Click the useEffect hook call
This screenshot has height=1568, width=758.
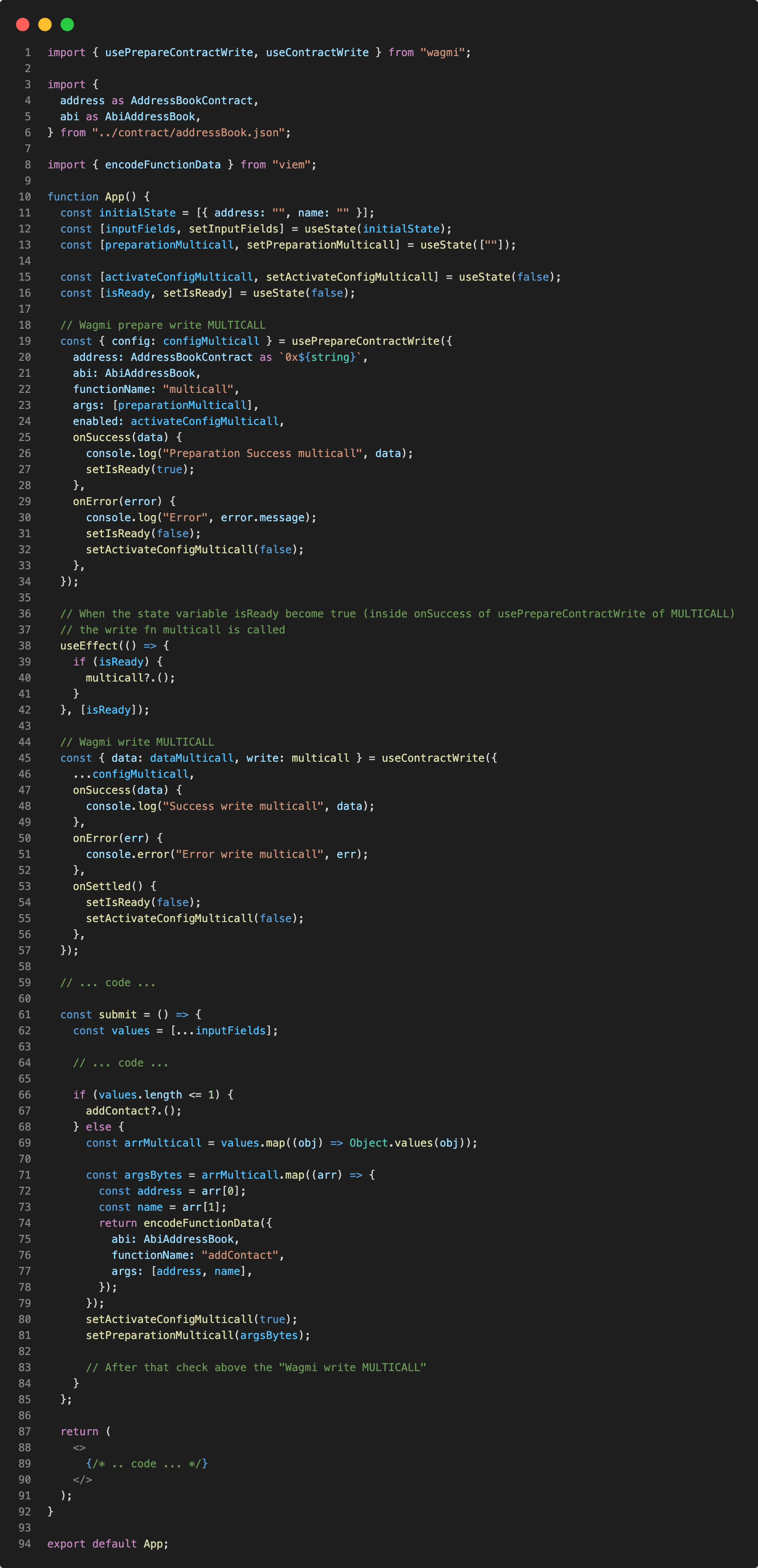(88, 646)
